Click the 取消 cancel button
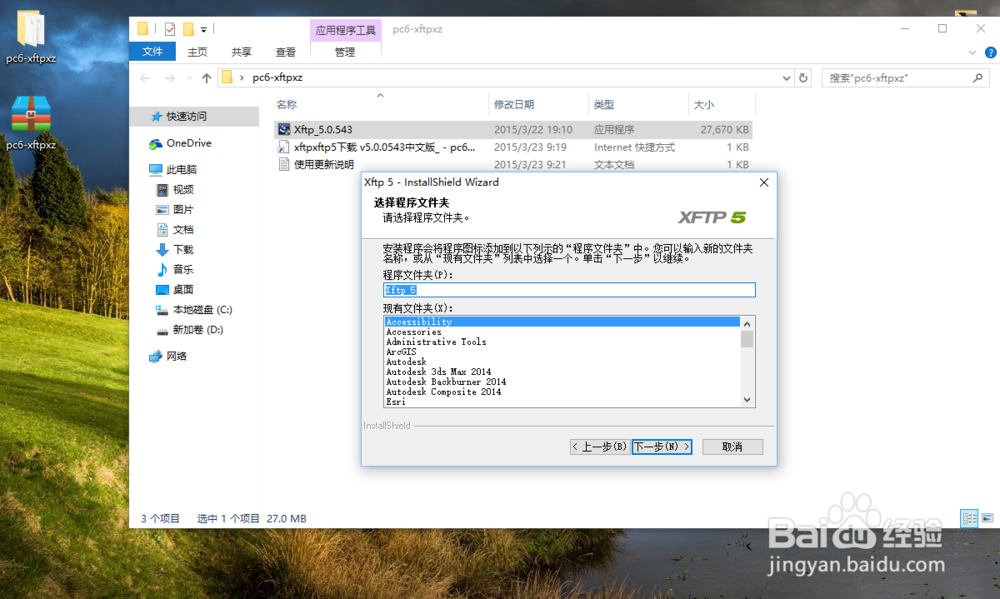The image size is (1000, 599). coord(732,447)
